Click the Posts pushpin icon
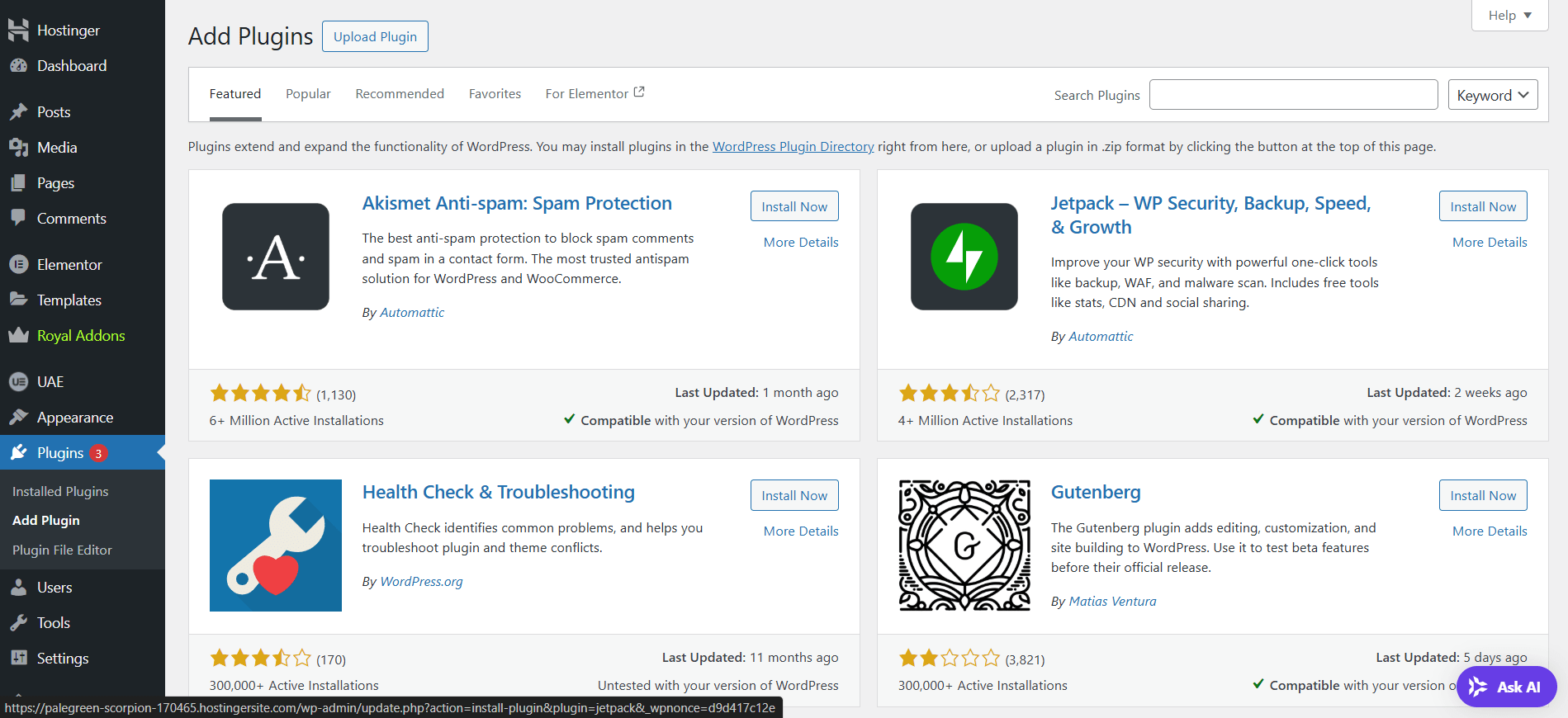 18,112
